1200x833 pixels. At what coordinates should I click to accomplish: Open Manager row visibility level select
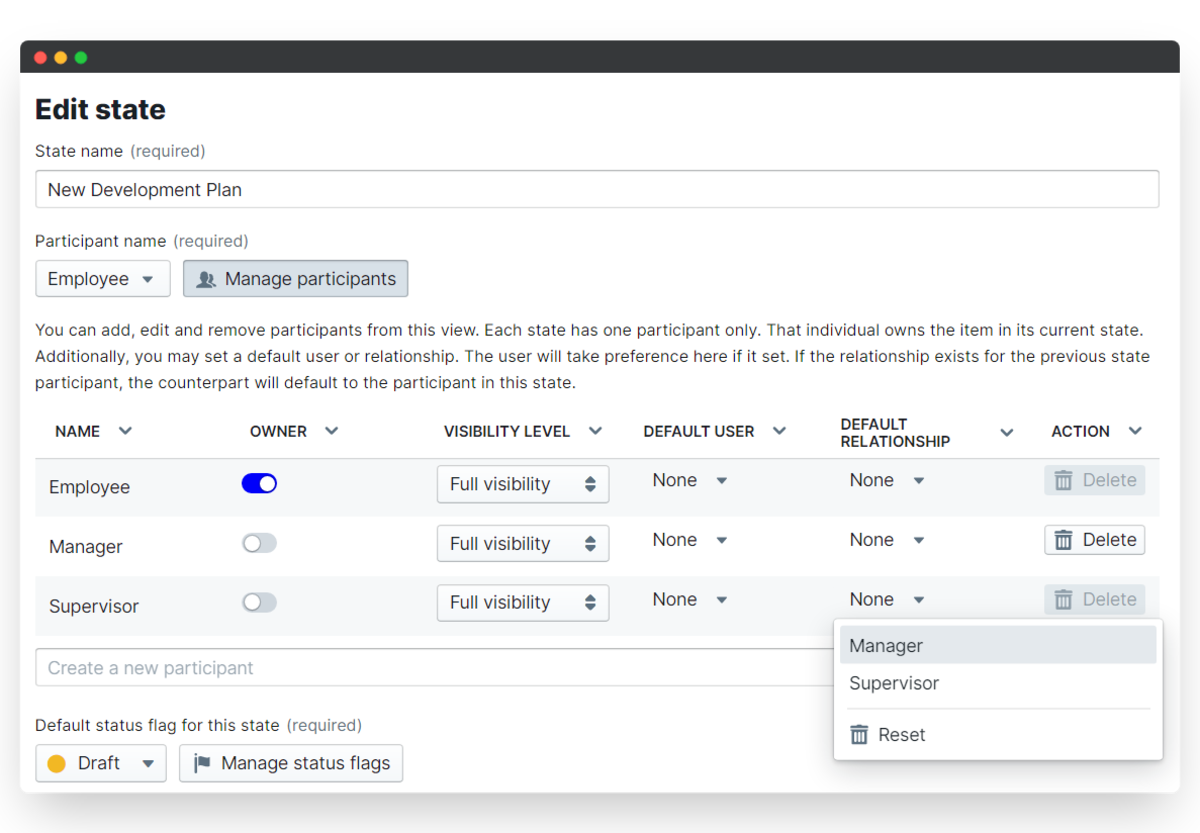pyautogui.click(x=523, y=544)
